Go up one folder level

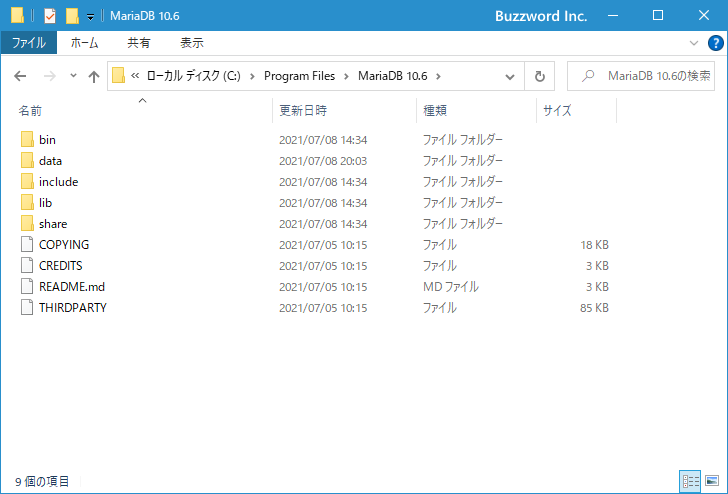click(94, 76)
